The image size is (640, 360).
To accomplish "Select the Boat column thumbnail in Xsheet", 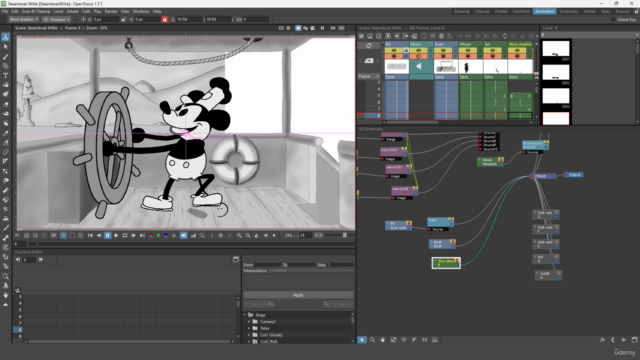I will [x=446, y=67].
